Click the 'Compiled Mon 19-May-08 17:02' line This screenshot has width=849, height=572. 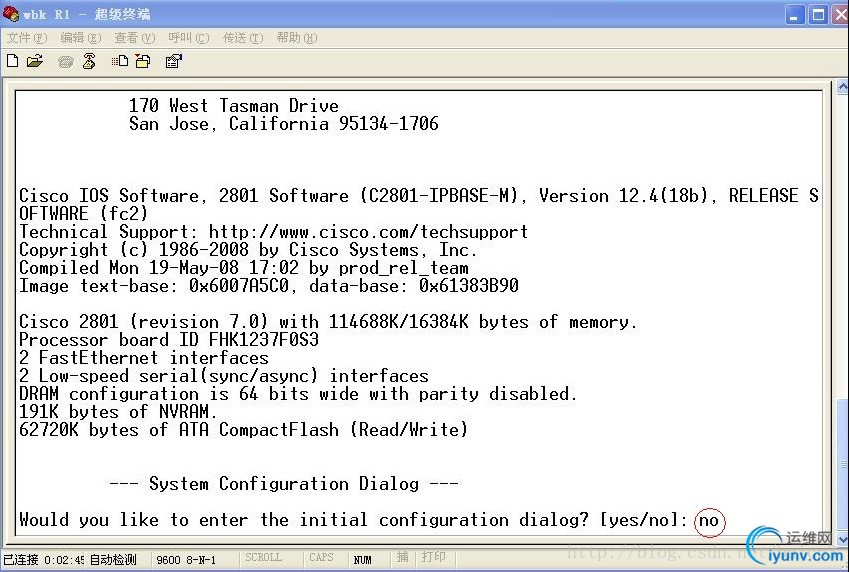pos(244,268)
